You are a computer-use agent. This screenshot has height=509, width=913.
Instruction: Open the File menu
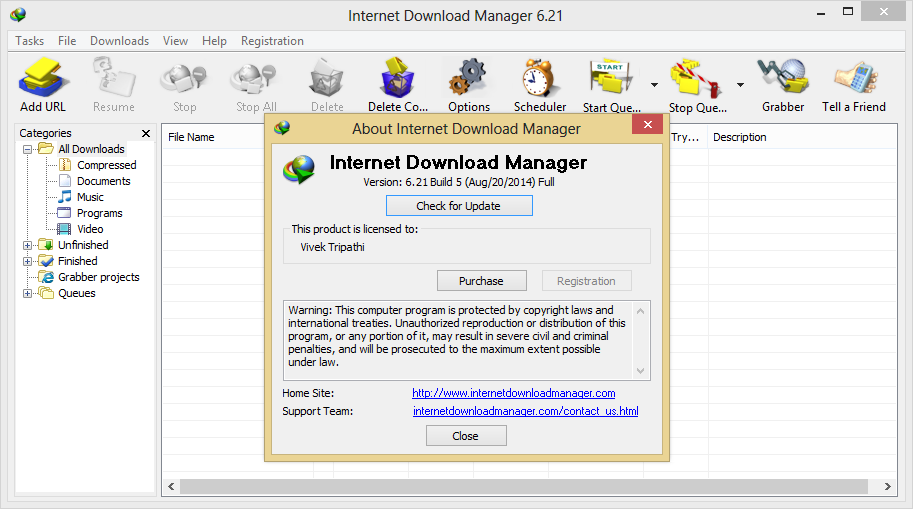pyautogui.click(x=67, y=41)
